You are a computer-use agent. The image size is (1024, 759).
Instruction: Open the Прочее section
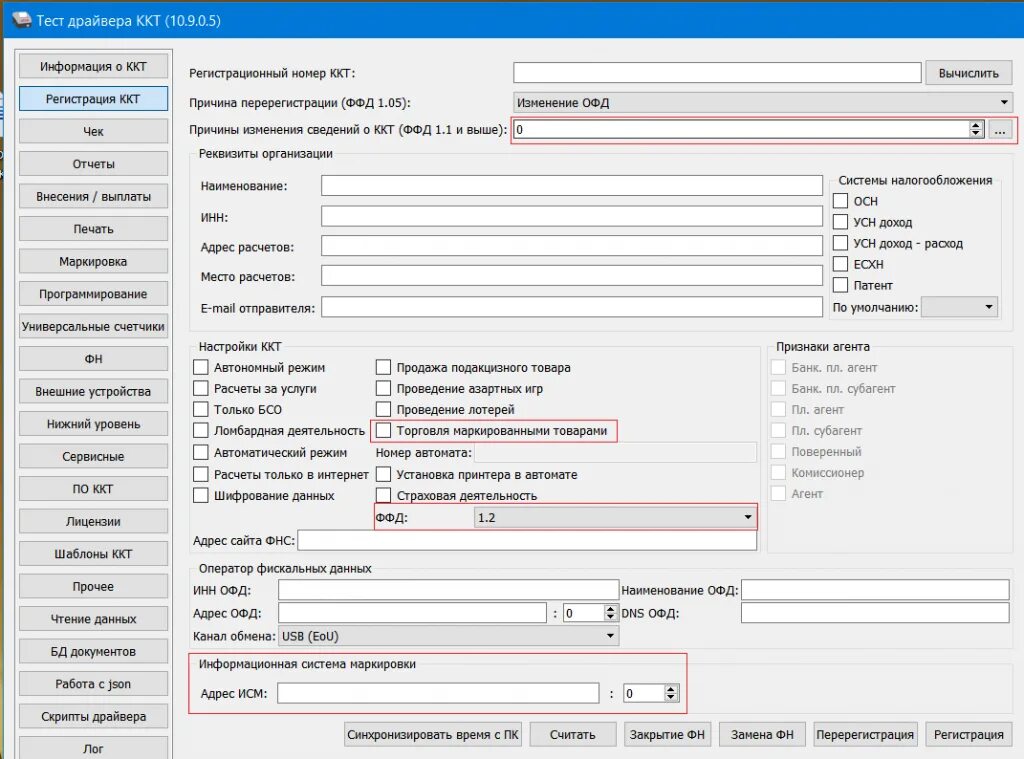tap(93, 587)
